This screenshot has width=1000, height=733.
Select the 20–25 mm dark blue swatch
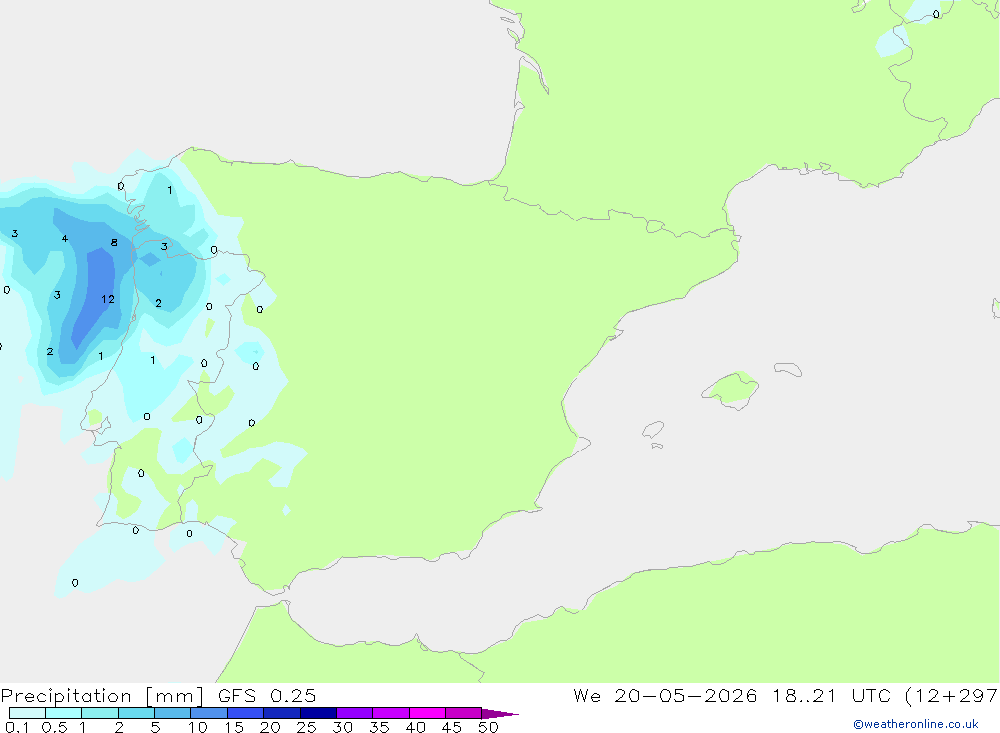[x=281, y=713]
